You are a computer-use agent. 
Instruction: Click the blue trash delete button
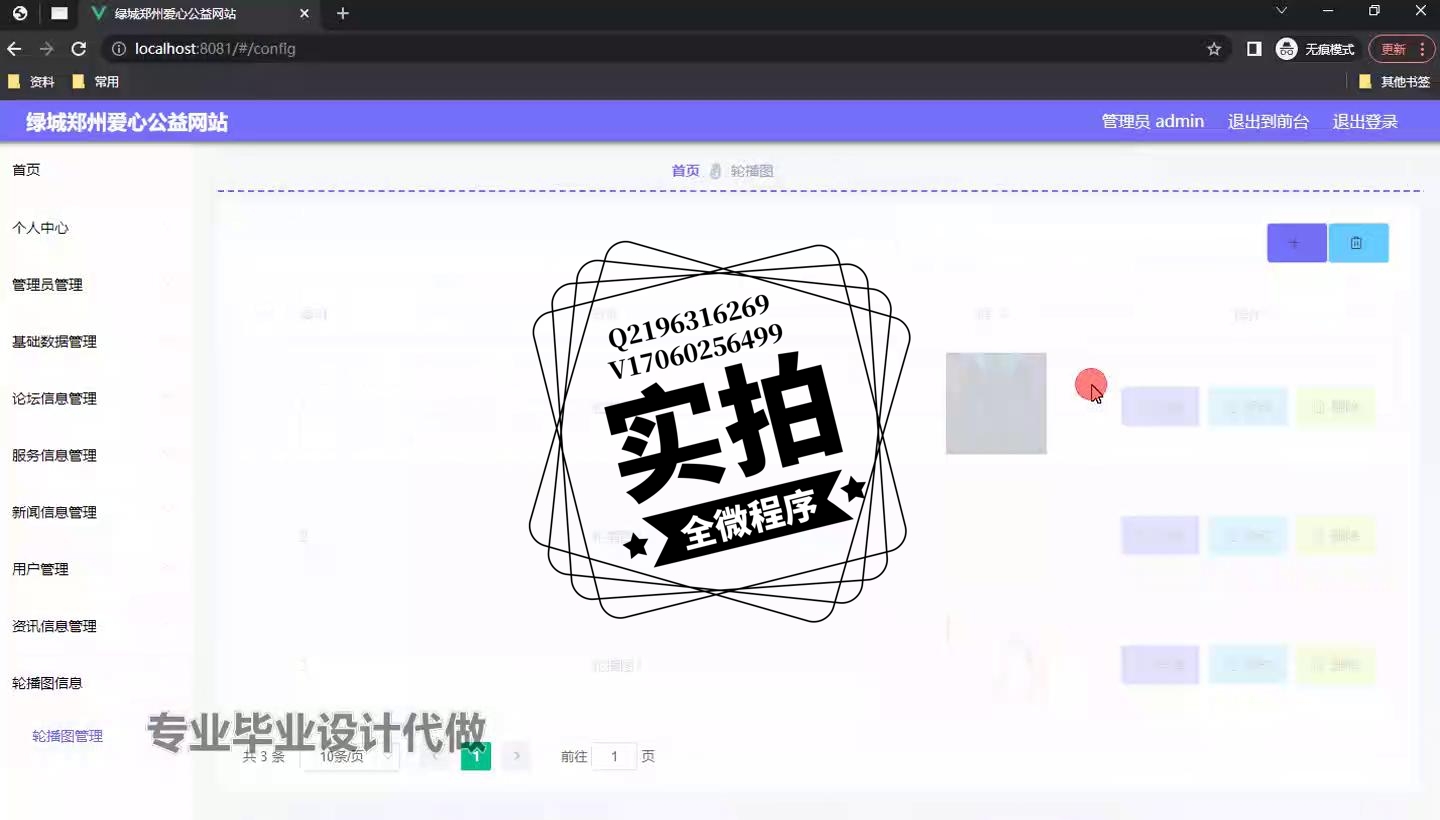(x=1358, y=243)
